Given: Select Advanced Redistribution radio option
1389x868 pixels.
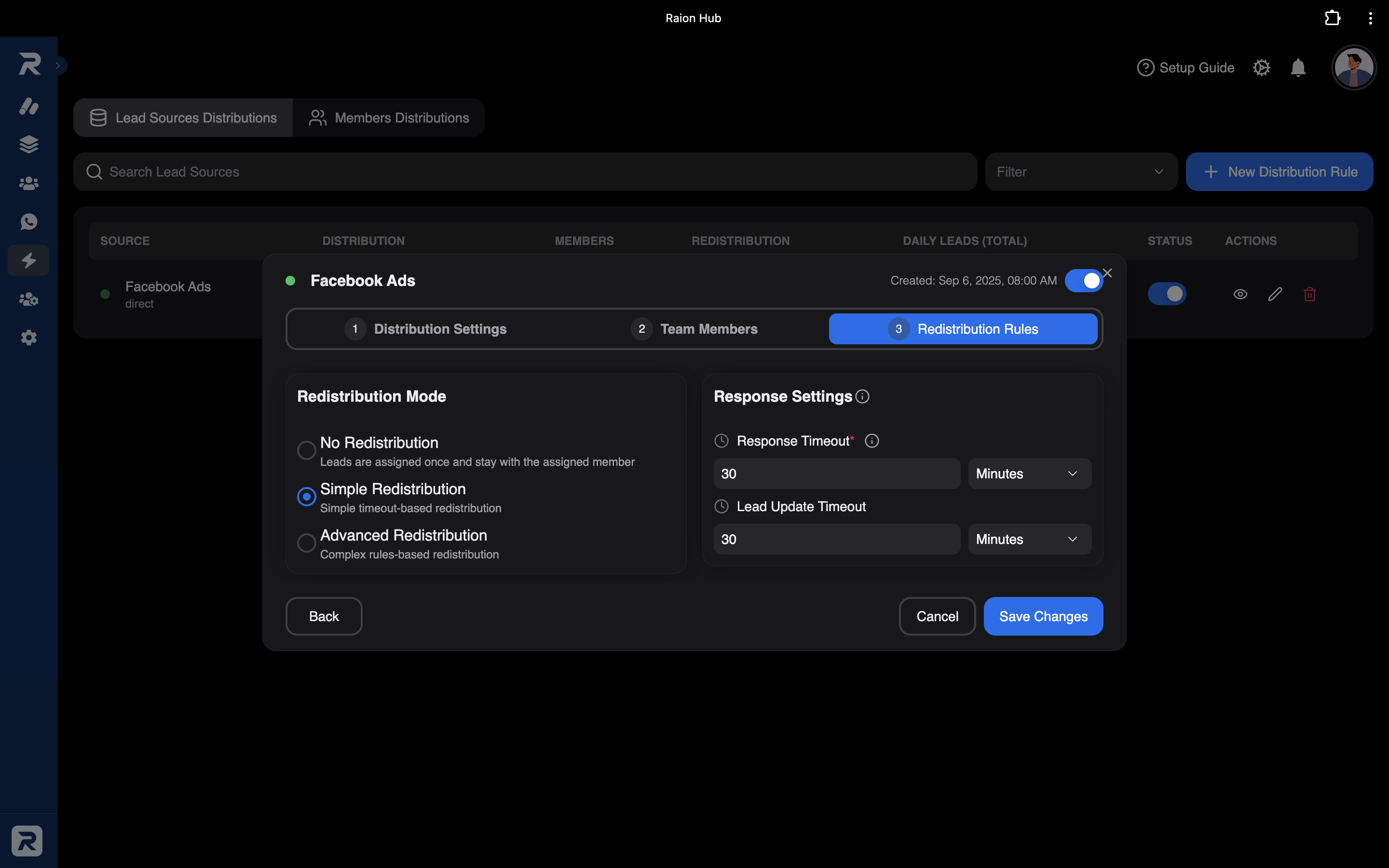Looking at the screenshot, I should pos(307,542).
